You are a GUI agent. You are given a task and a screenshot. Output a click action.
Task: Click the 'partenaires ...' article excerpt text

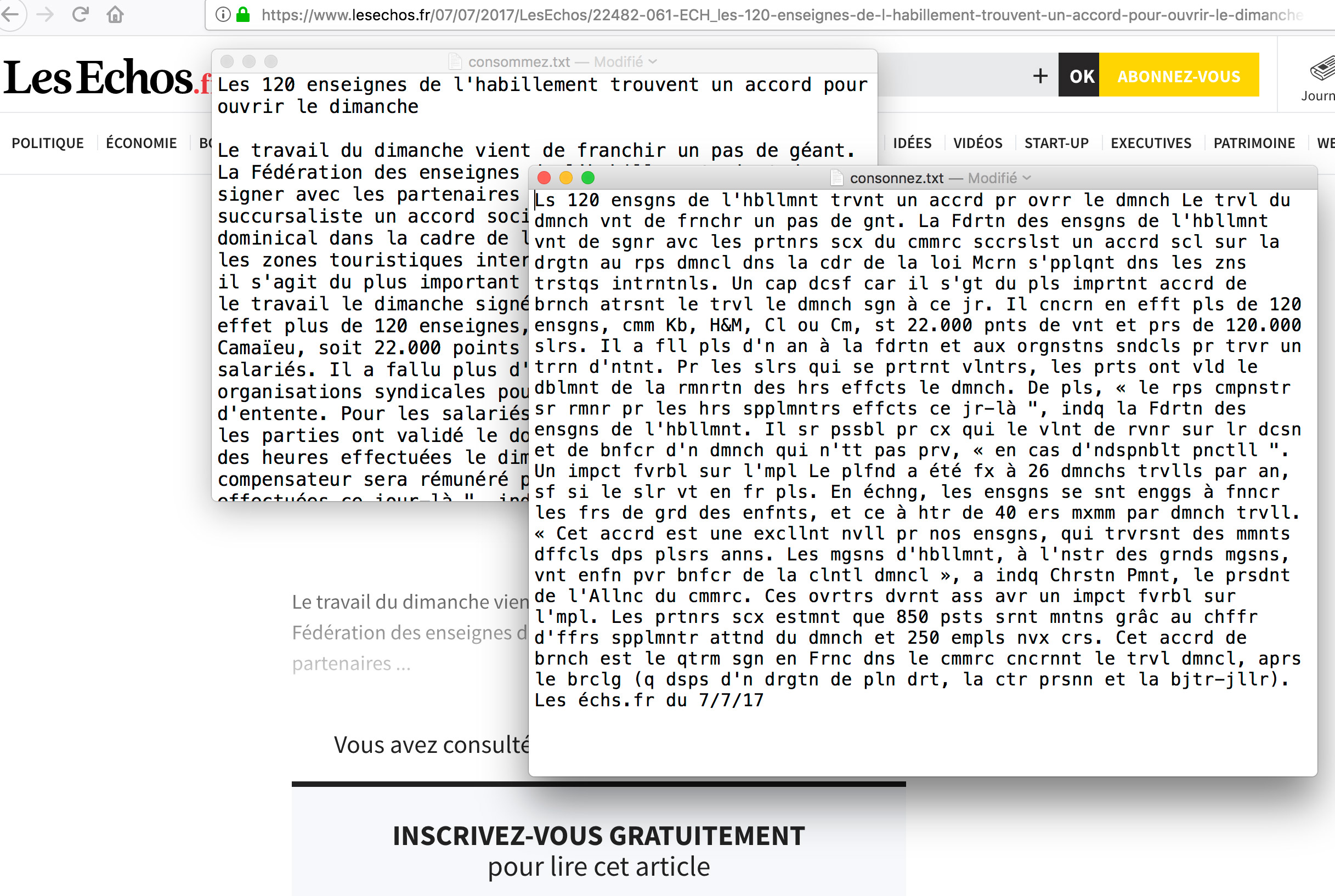[352, 664]
